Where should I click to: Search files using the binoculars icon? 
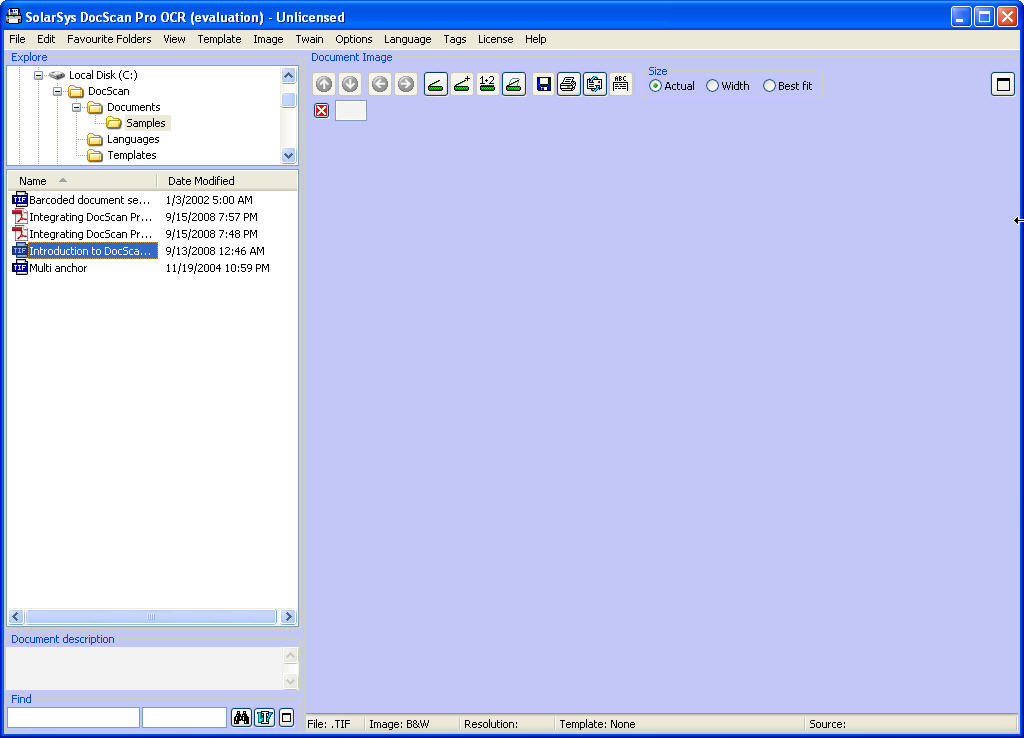(x=241, y=717)
